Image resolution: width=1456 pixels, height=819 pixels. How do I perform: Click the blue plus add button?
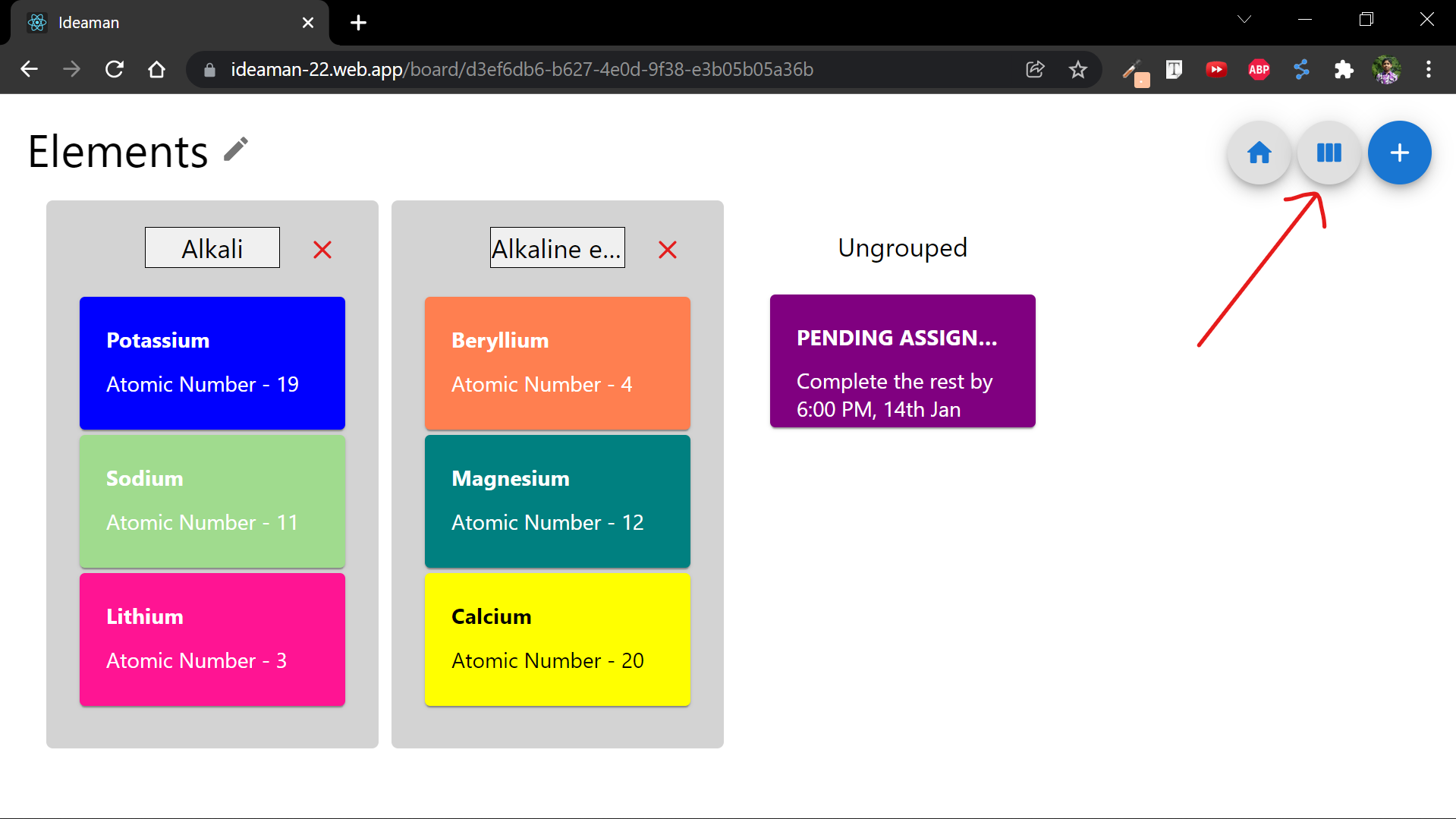click(x=1399, y=153)
